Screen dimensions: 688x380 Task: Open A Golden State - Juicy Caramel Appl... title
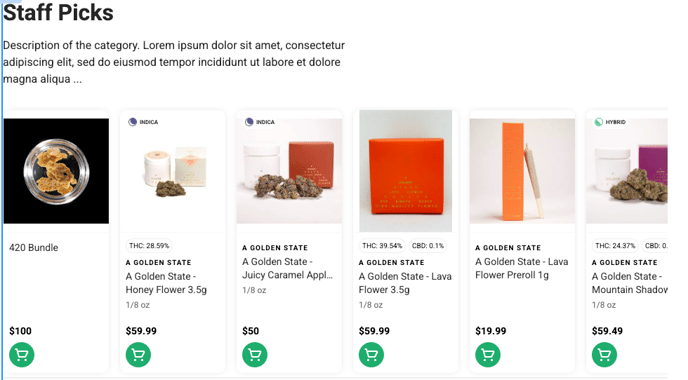tap(287, 268)
